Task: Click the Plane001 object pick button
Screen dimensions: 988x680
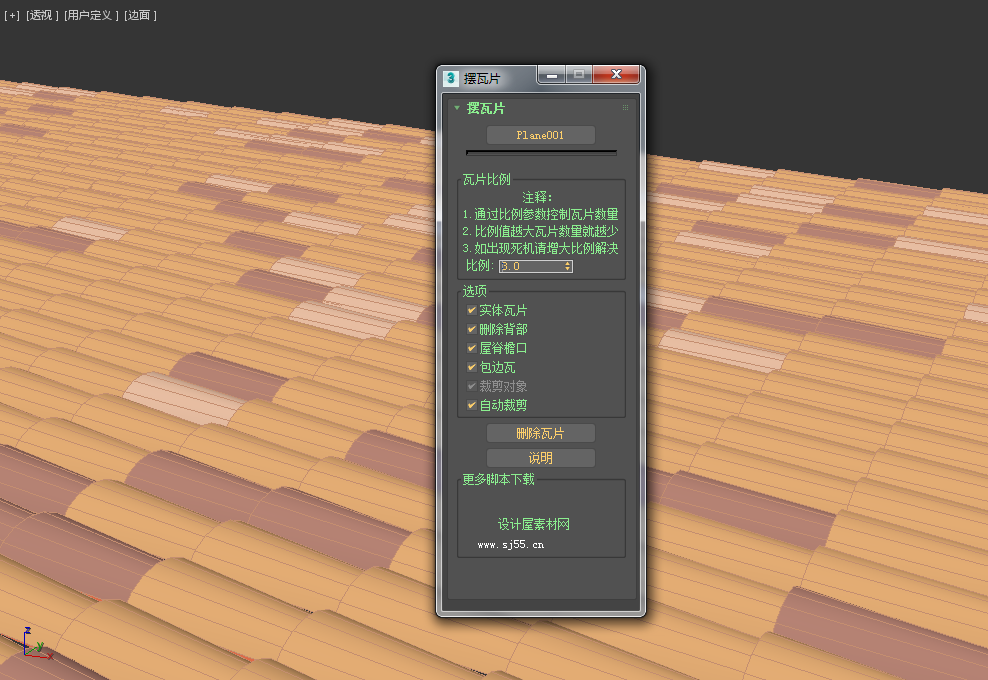Action: [x=540, y=134]
